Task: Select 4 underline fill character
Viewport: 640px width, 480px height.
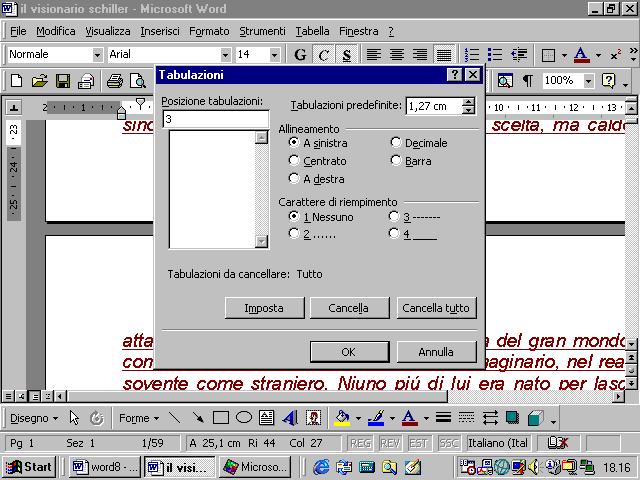Action: point(413,234)
